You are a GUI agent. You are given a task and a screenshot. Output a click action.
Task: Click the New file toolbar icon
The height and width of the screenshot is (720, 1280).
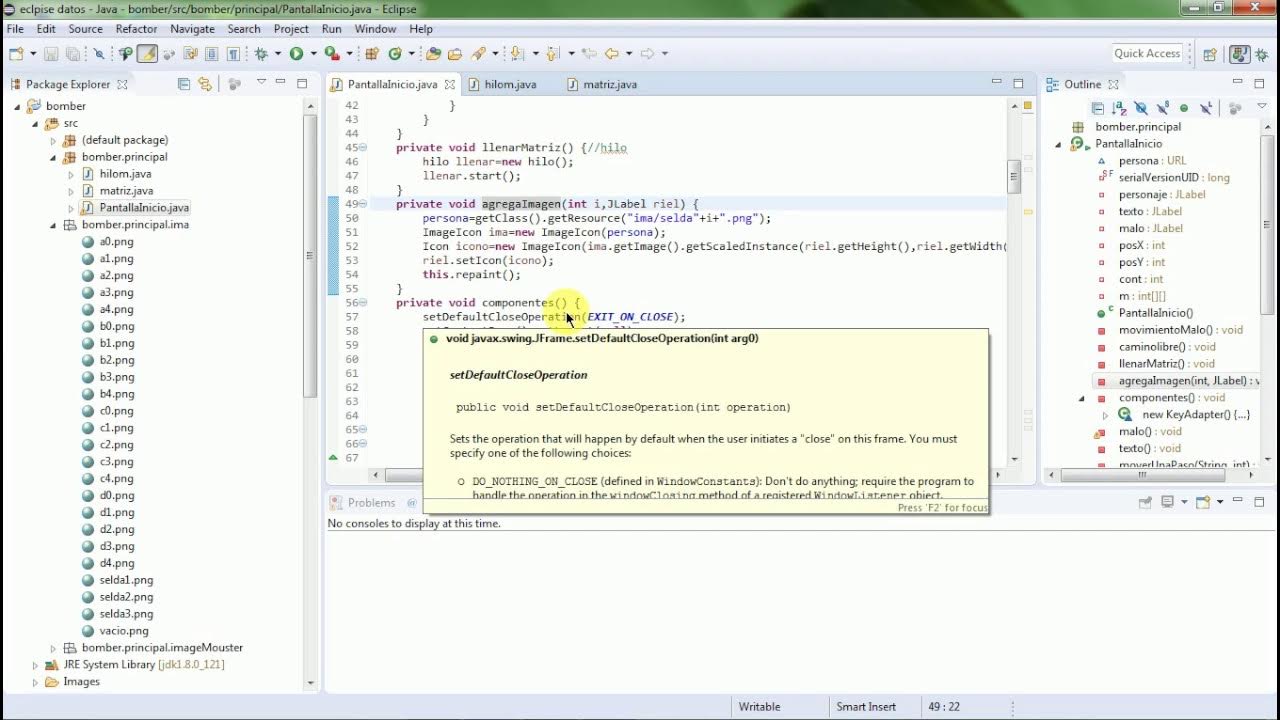[16, 54]
